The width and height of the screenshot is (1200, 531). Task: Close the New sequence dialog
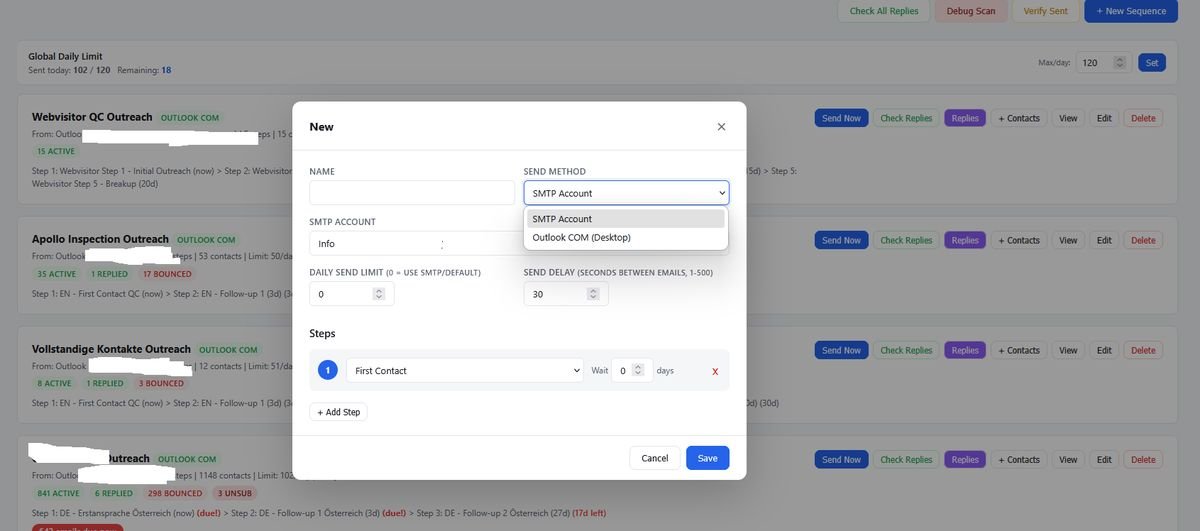(721, 127)
